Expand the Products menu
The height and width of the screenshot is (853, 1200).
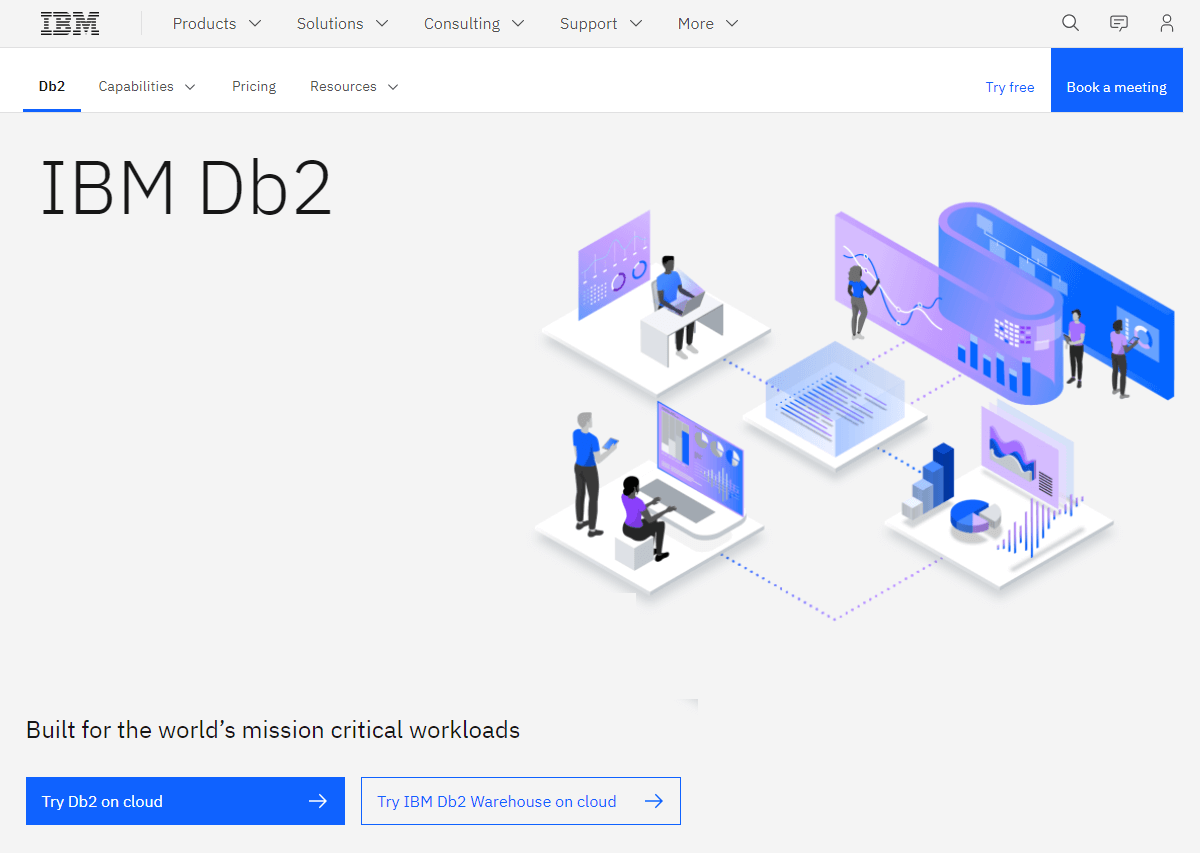pyautogui.click(x=217, y=24)
